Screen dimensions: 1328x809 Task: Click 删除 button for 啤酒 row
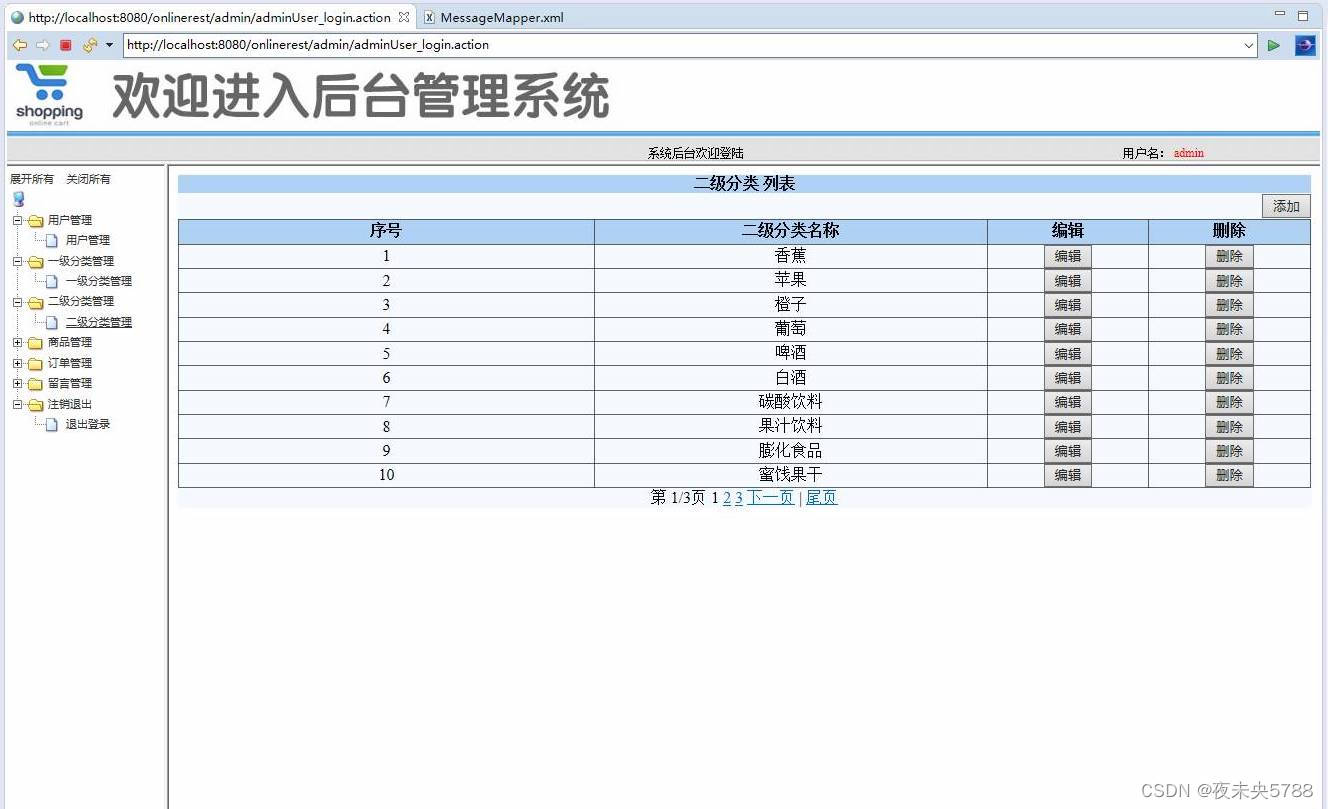click(1229, 354)
